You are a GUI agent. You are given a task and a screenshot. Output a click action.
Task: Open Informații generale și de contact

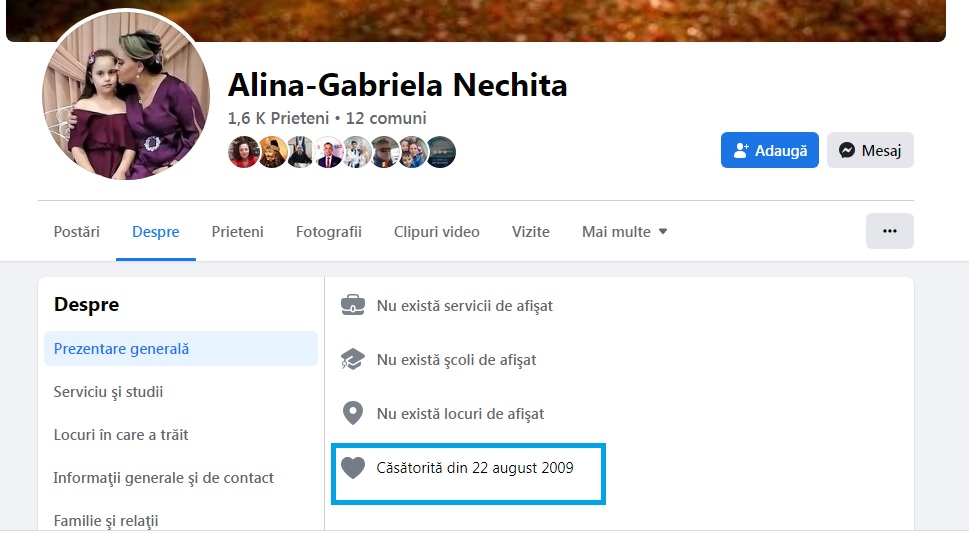(x=162, y=478)
